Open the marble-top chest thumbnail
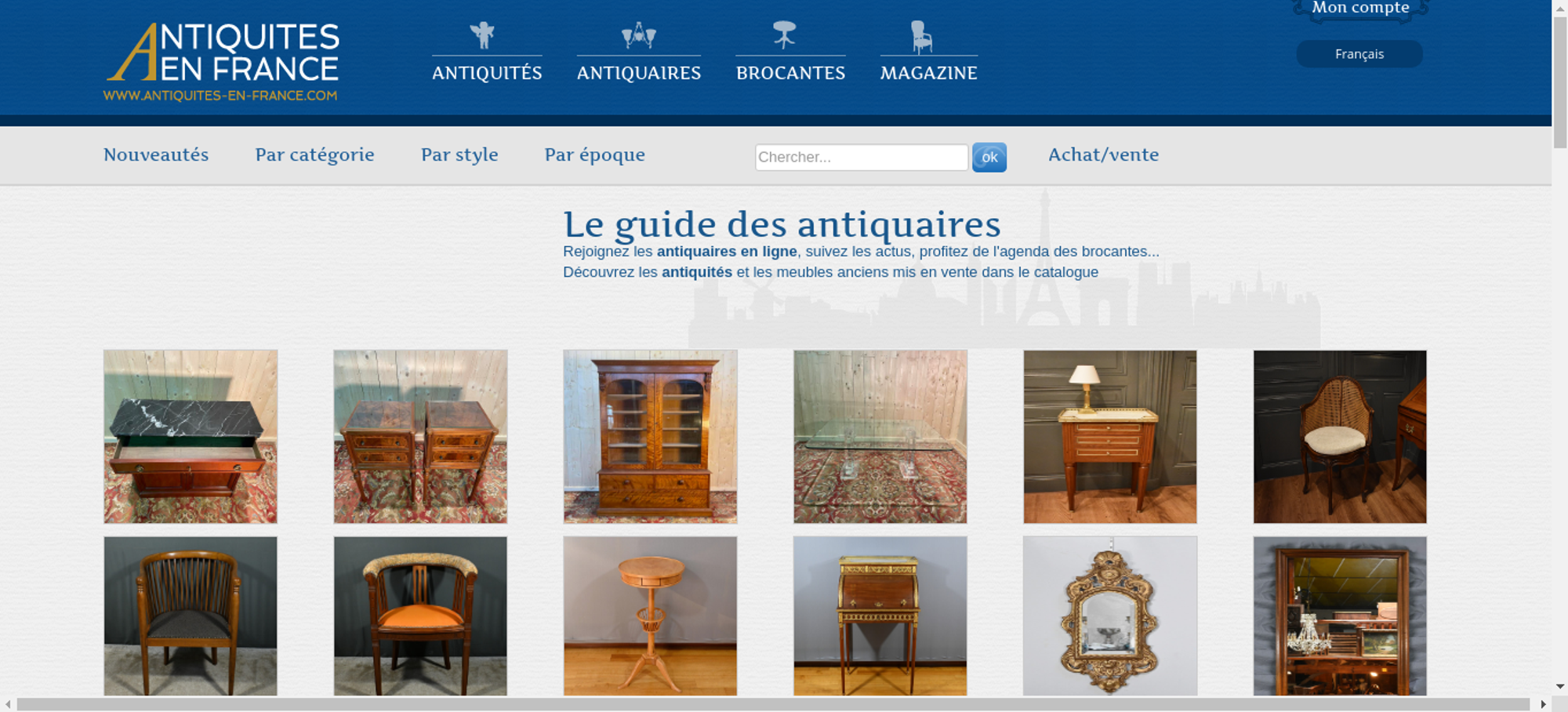Viewport: 1568px width, 712px height. [191, 437]
